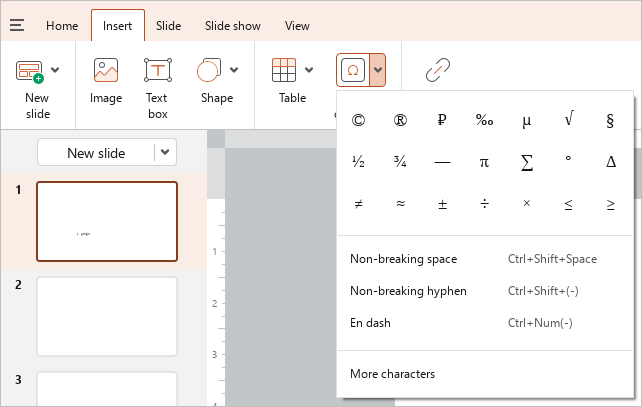Image resolution: width=642 pixels, height=407 pixels.
Task: Select slide 3 thumbnail
Action: click(x=107, y=389)
